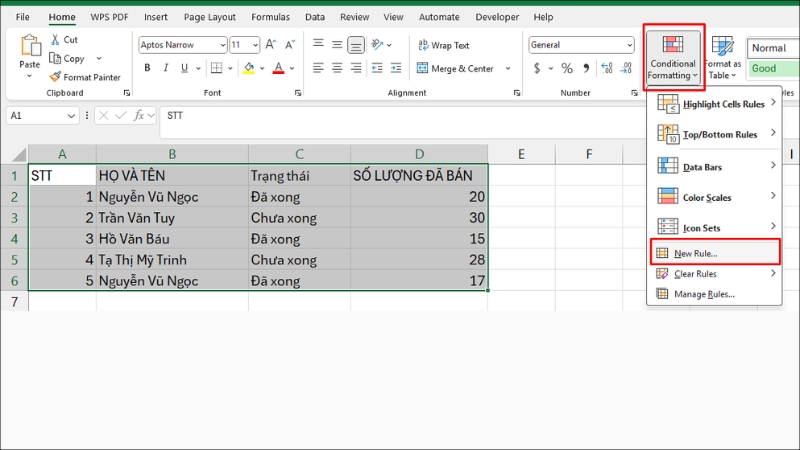The height and width of the screenshot is (450, 800).
Task: Click the Select All corner triangle
Action: click(x=19, y=155)
